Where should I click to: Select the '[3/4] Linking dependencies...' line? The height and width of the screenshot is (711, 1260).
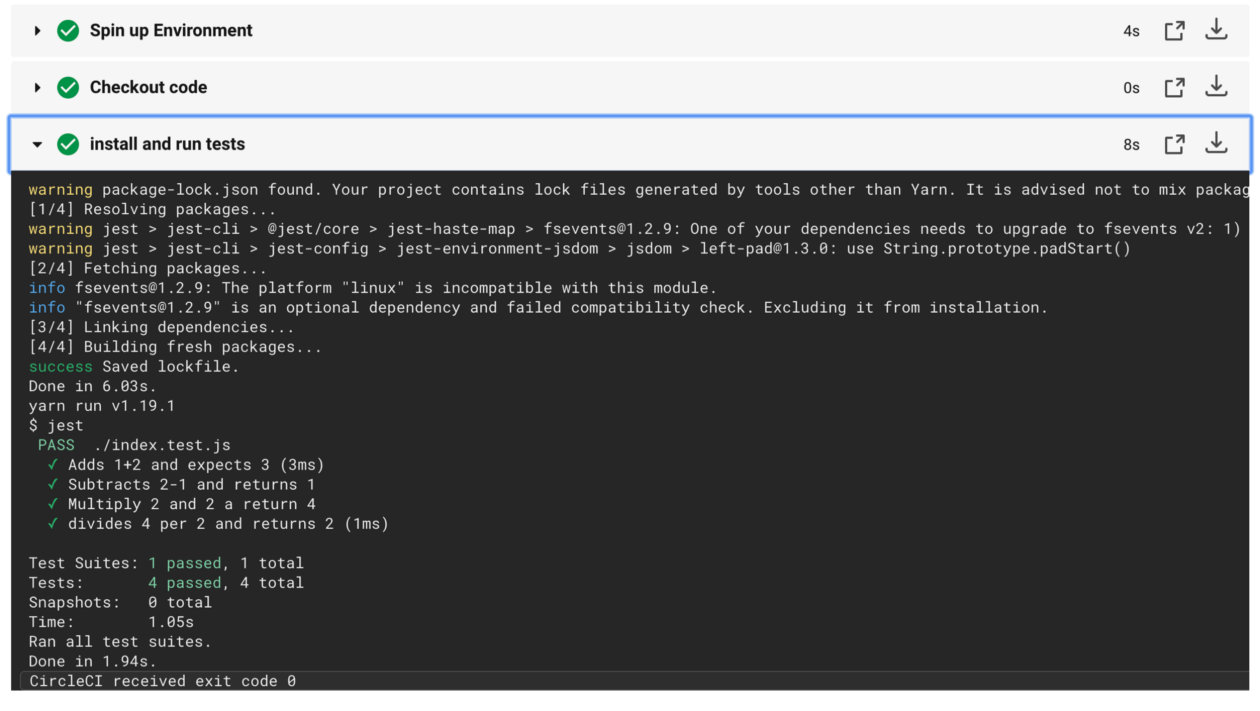(x=161, y=328)
